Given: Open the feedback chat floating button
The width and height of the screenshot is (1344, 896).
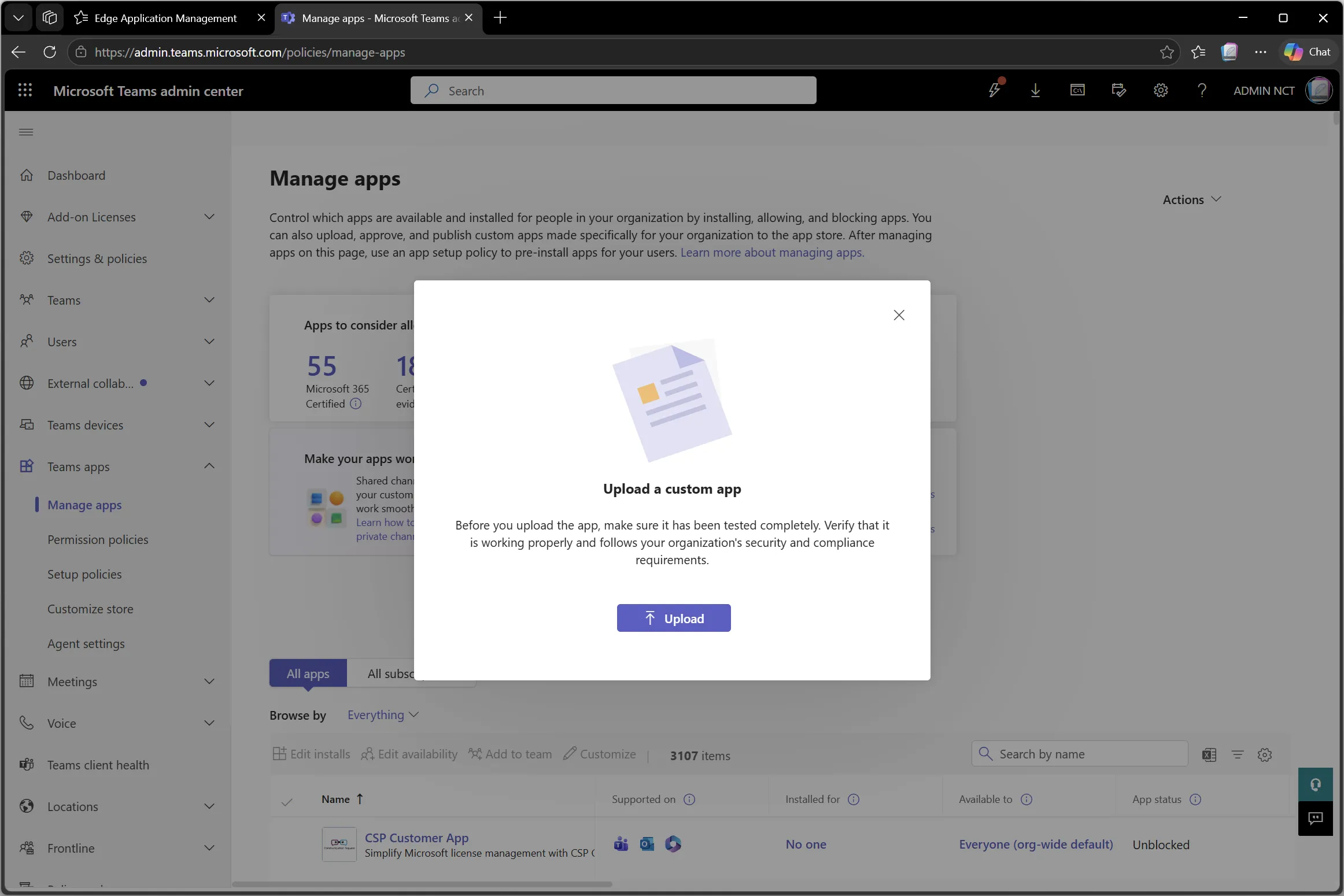Looking at the screenshot, I should pyautogui.click(x=1316, y=819).
